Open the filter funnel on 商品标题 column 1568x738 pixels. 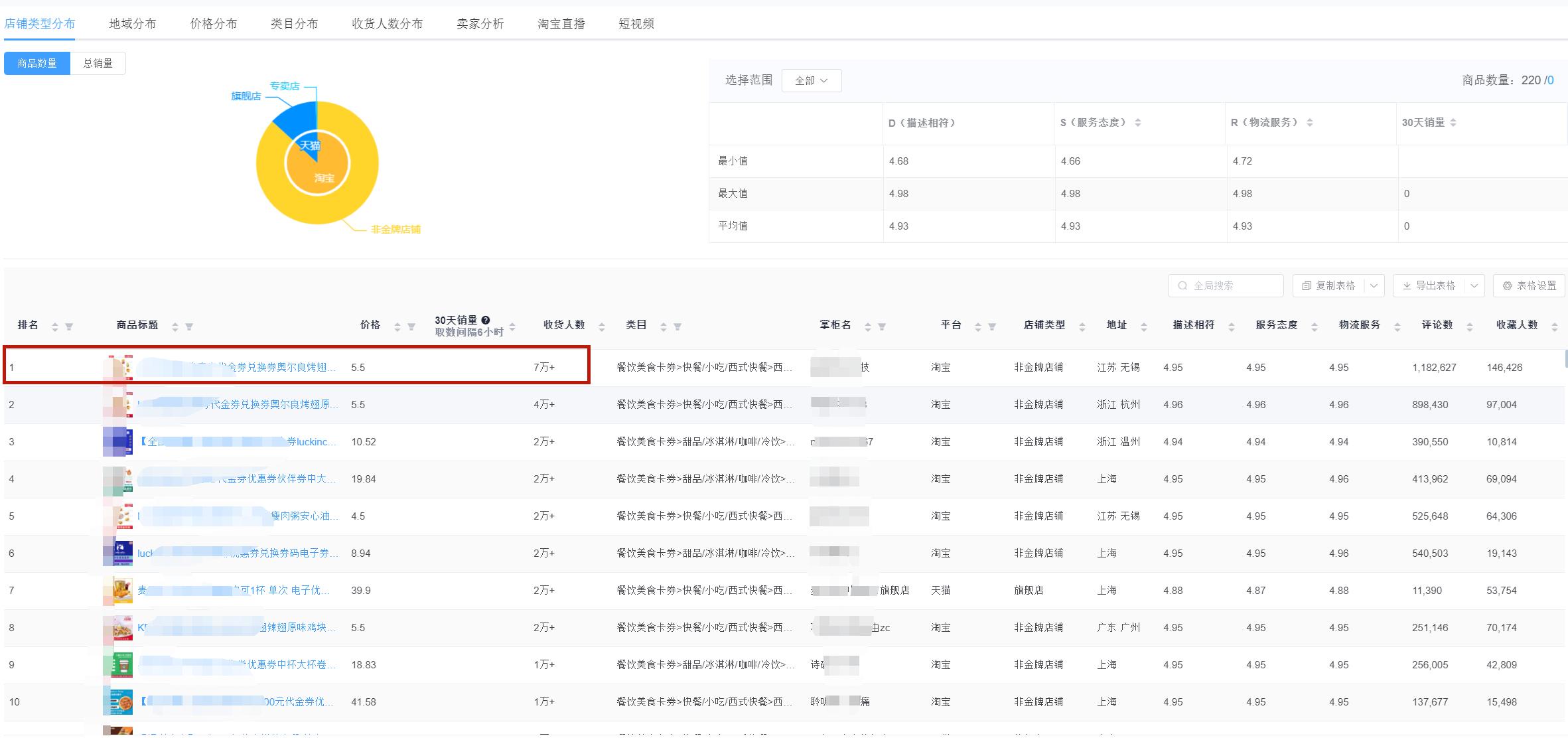point(190,326)
